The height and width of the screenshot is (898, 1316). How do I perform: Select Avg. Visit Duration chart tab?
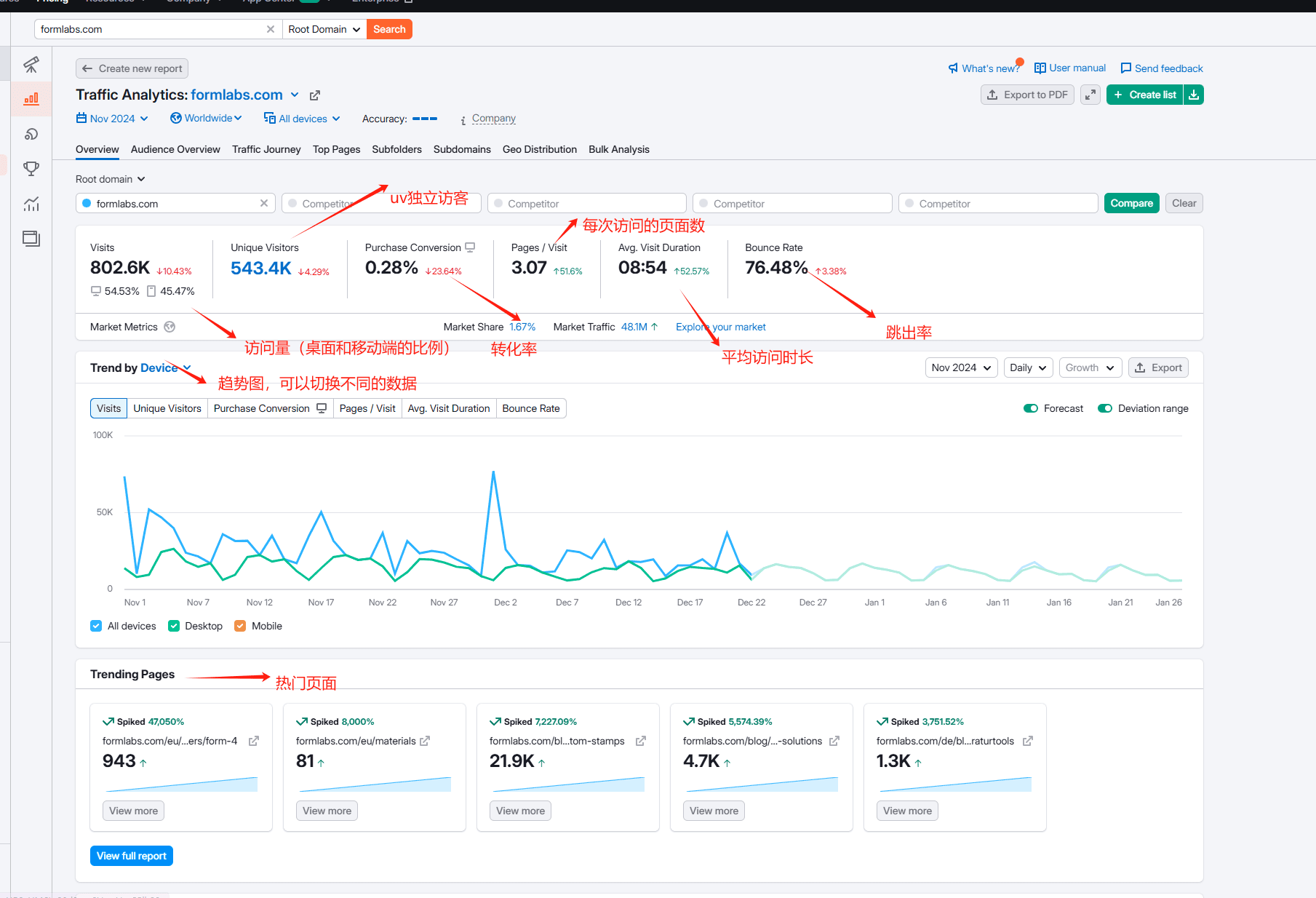(x=449, y=408)
